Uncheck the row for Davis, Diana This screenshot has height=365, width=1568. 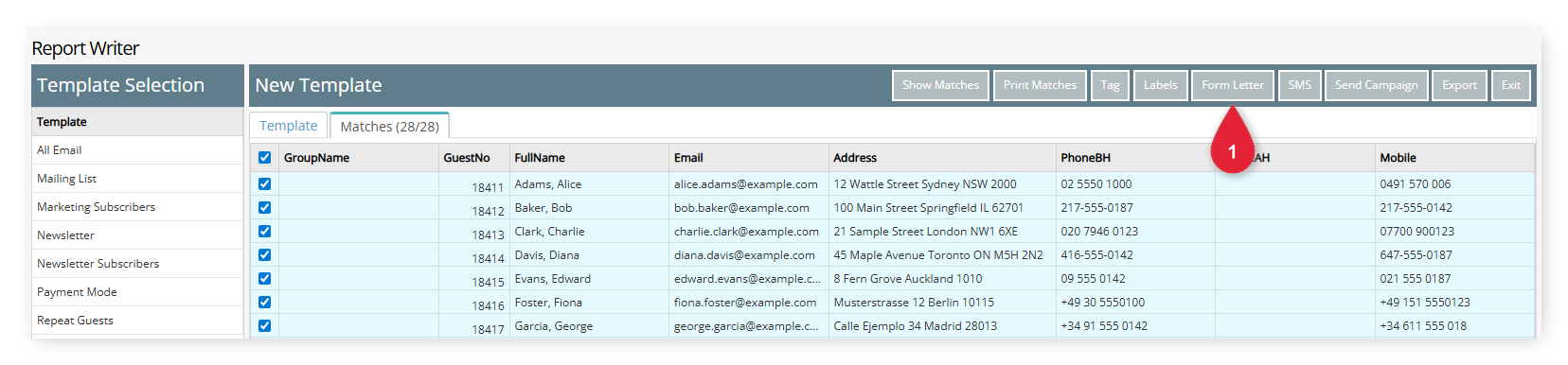pyautogui.click(x=264, y=255)
